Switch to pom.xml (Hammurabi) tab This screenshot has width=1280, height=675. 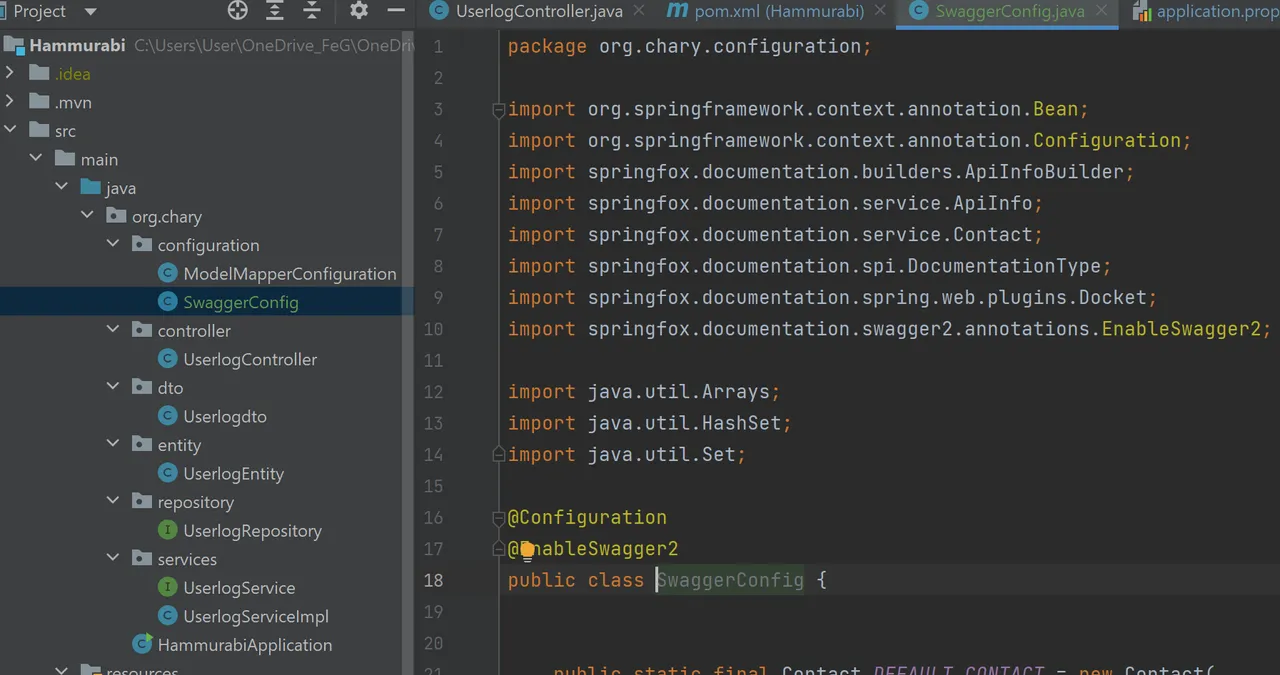pyautogui.click(x=779, y=12)
